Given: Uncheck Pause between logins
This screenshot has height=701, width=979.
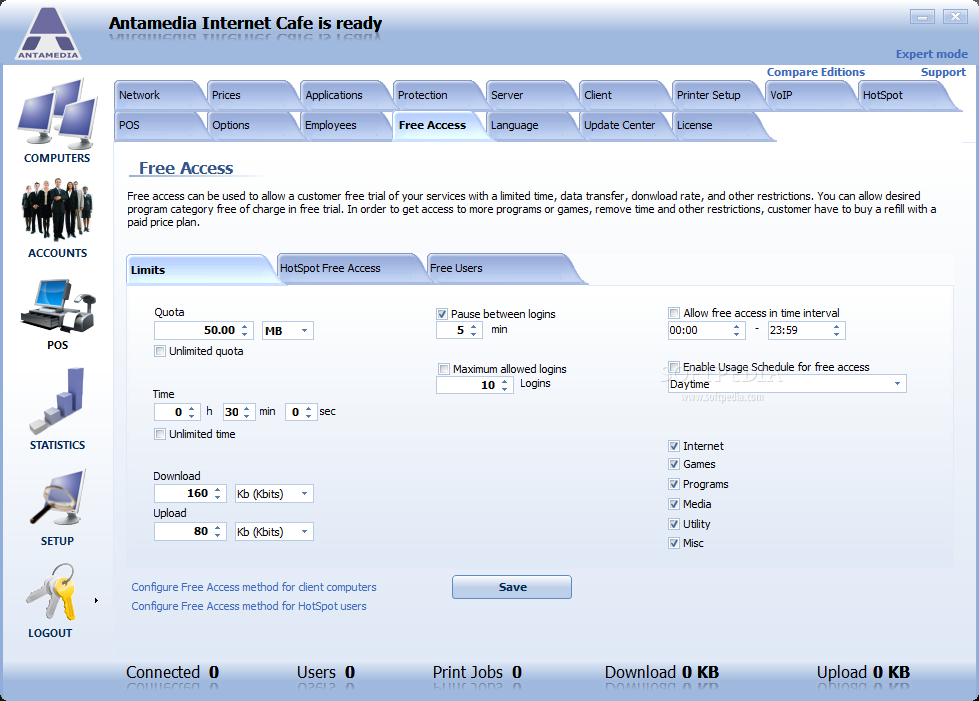Looking at the screenshot, I should (442, 314).
